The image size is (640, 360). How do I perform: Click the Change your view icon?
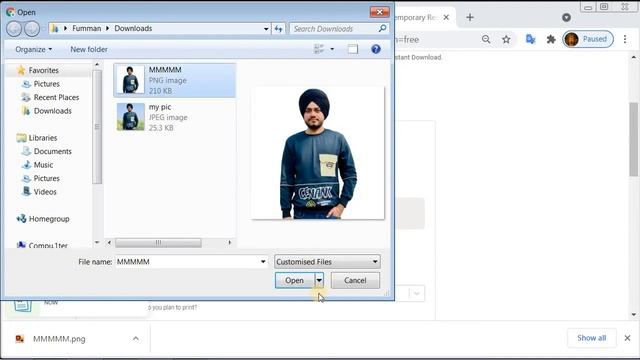tap(319, 49)
